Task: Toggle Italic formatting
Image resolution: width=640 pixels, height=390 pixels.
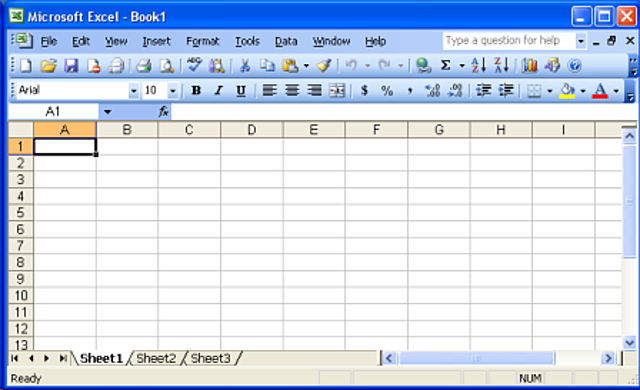Action: (219, 90)
